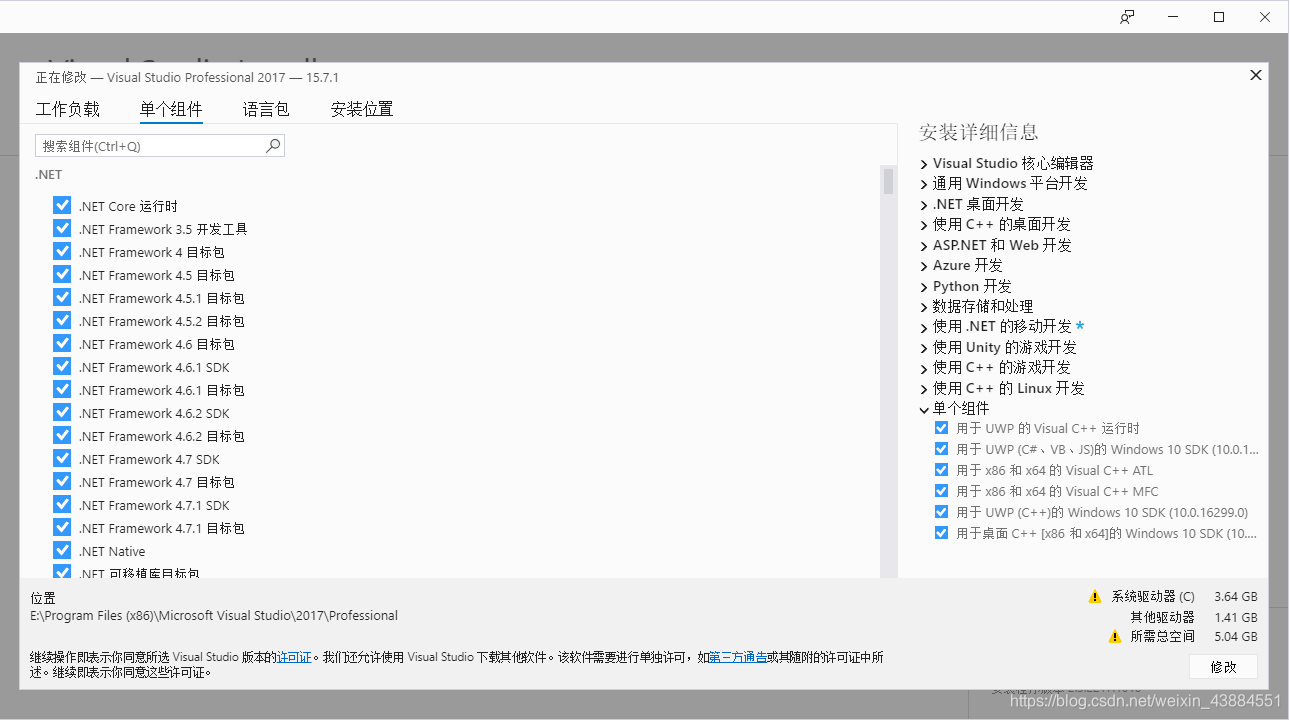Expand 使用 .NET 的移动开发 details

click(x=924, y=327)
